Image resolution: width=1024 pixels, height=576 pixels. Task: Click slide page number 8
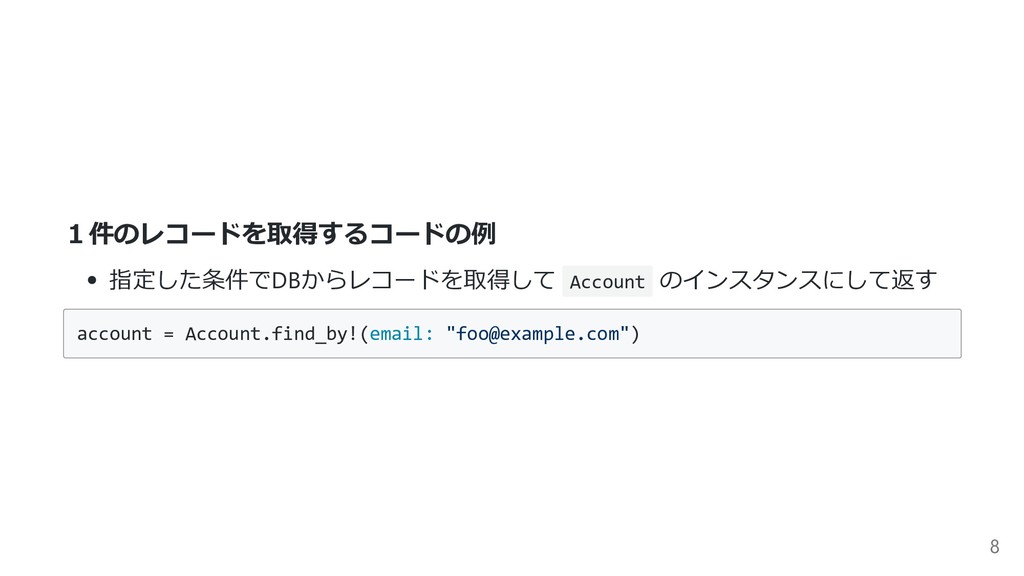[995, 546]
